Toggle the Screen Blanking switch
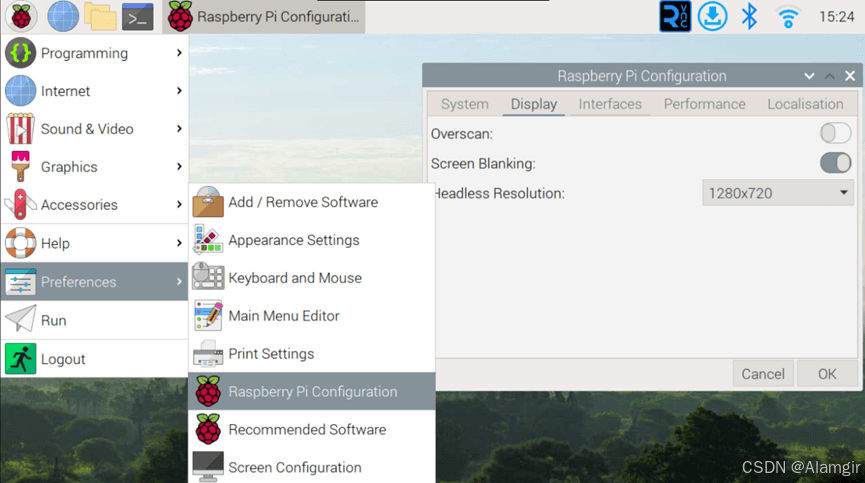Image resolution: width=865 pixels, height=483 pixels. point(835,163)
